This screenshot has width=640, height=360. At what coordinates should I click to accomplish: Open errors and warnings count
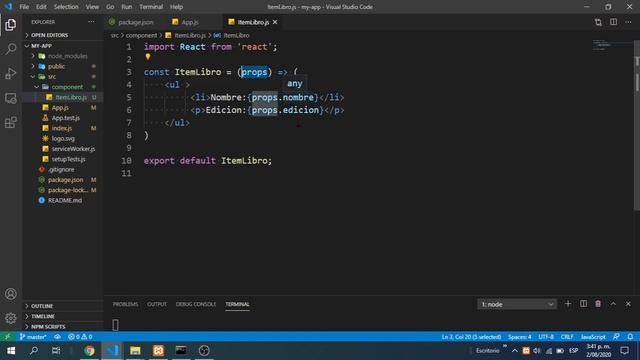click(x=80, y=337)
